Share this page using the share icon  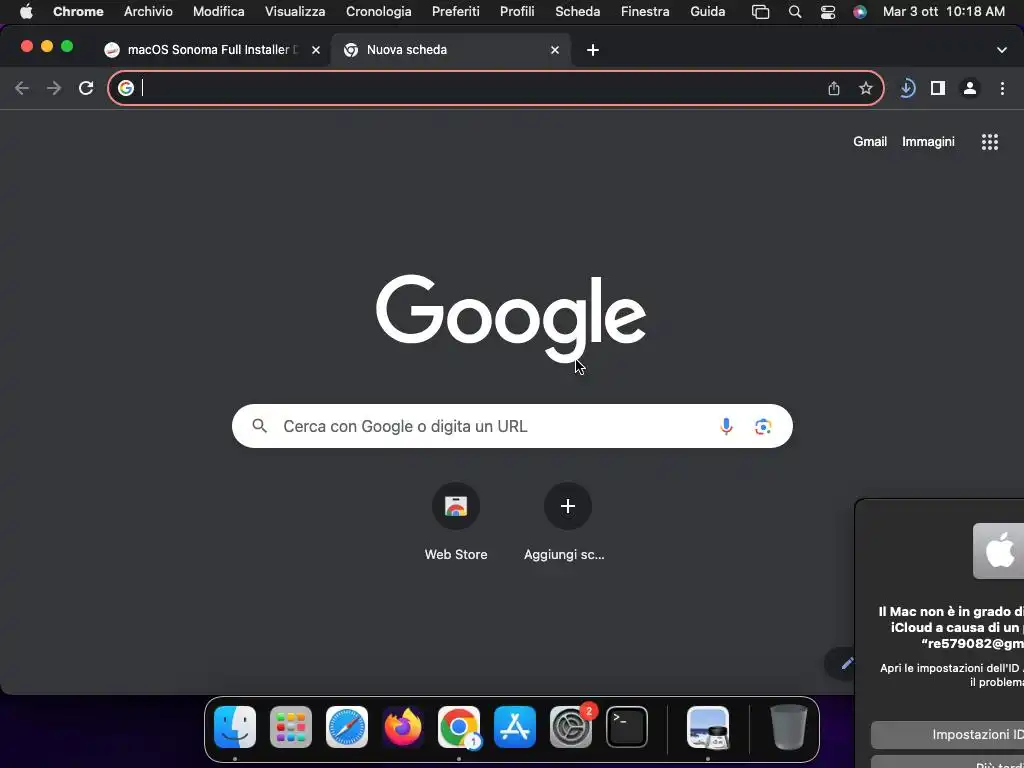click(x=834, y=88)
